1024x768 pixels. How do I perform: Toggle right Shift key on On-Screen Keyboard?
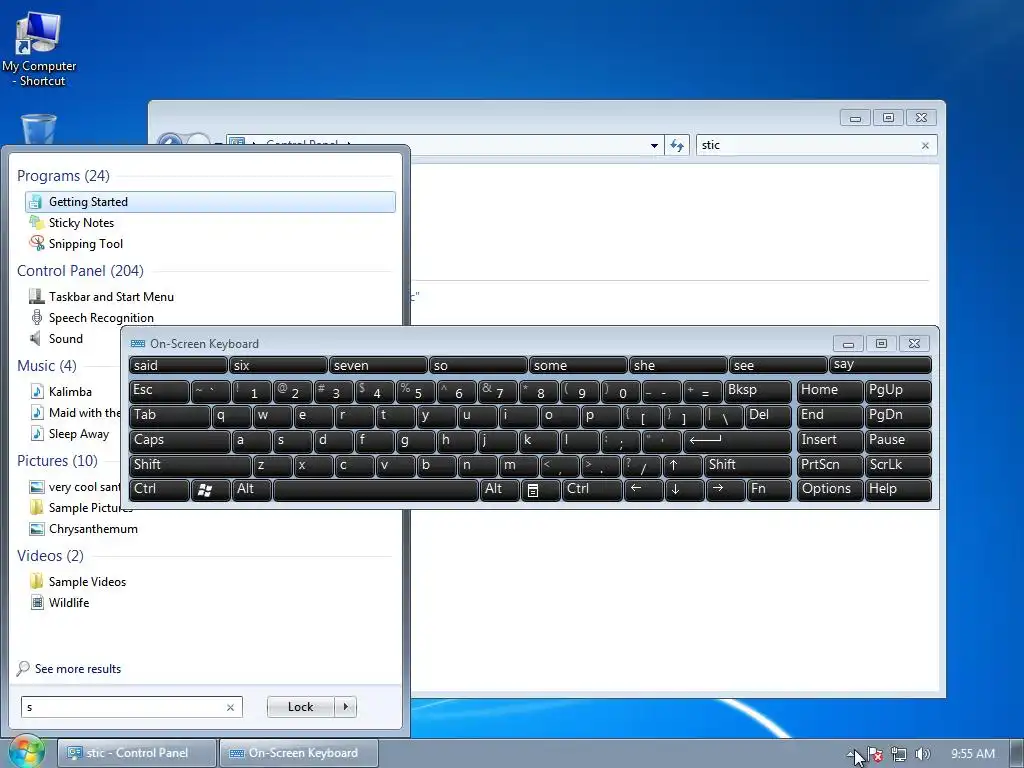point(747,465)
